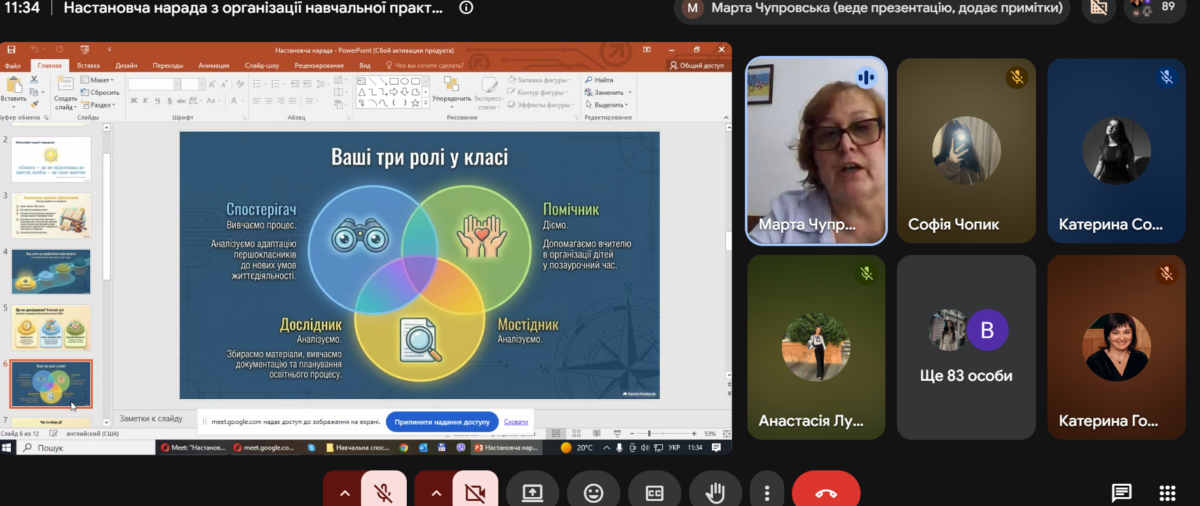Click Заметки к слайду notes field
This screenshot has width=1200, height=506.
point(150,419)
